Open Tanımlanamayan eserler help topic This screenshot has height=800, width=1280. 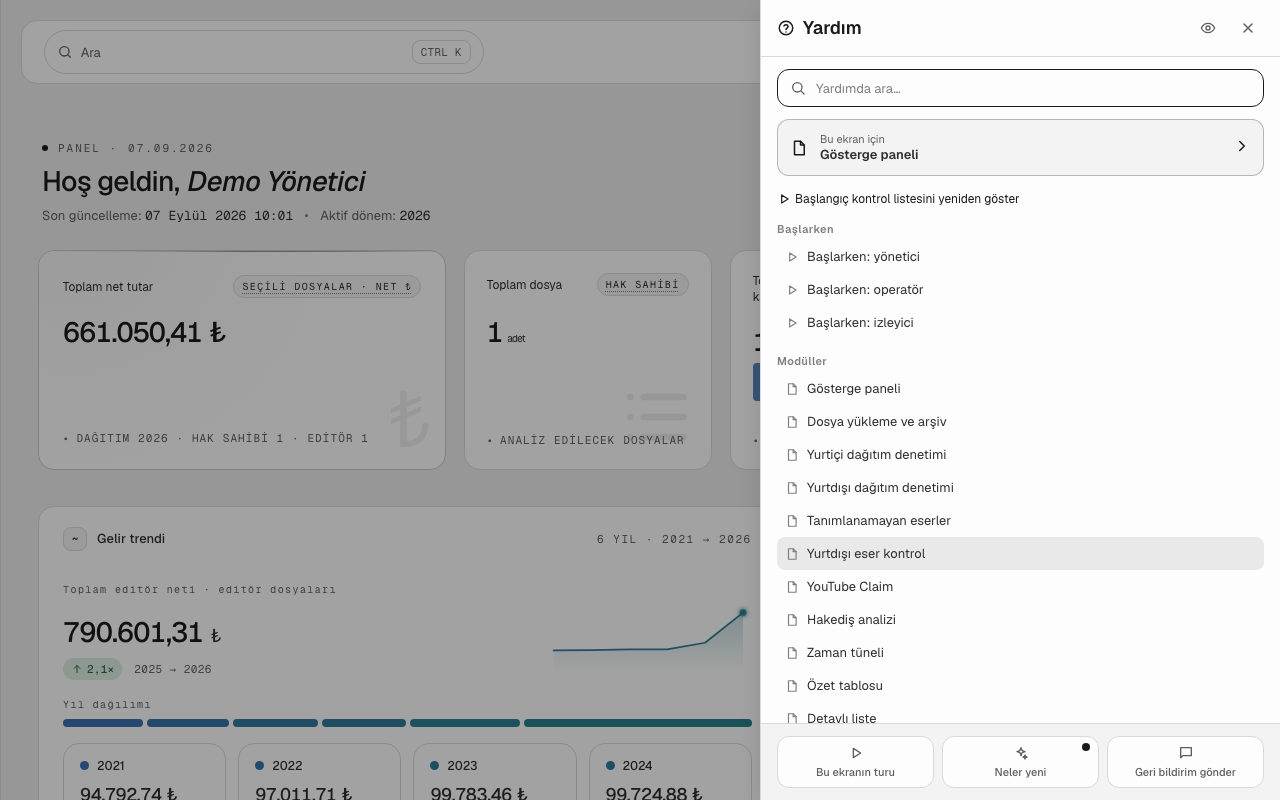pyautogui.click(x=1020, y=521)
